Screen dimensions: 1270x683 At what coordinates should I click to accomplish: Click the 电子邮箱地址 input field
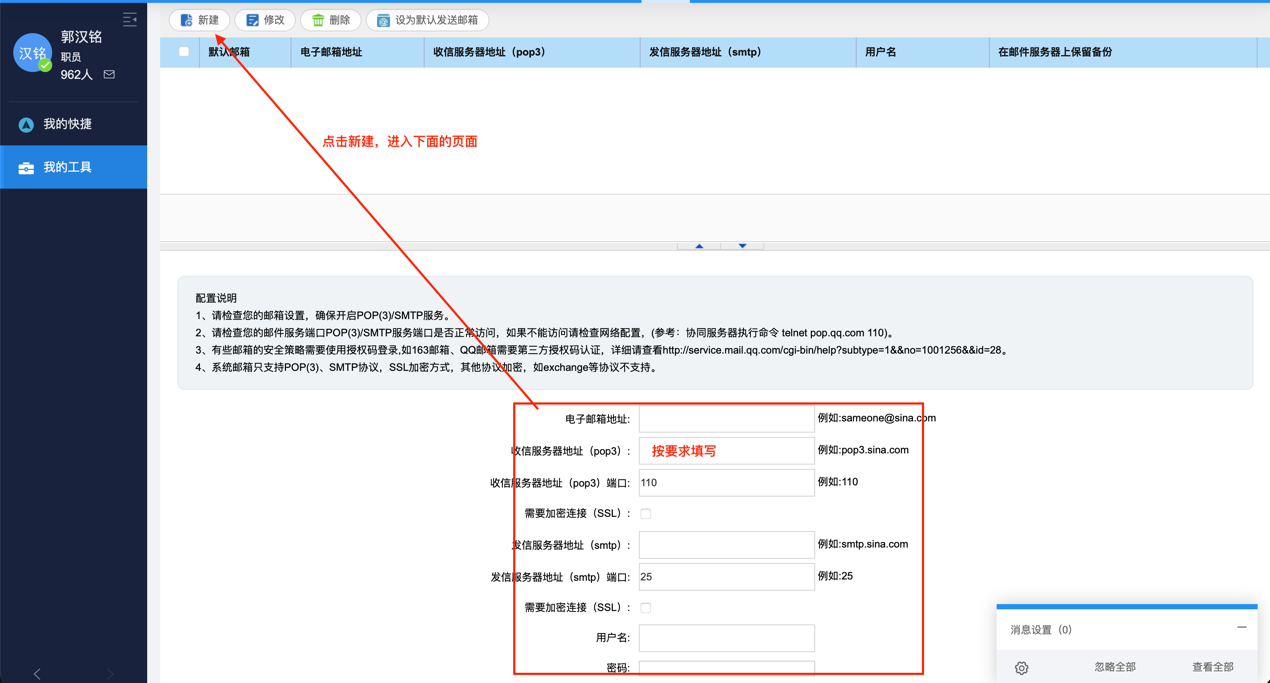tap(726, 418)
